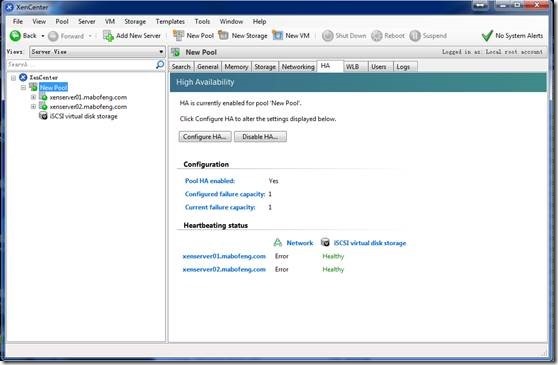The image size is (558, 365).
Task: Click the Forward navigation icon
Action: (x=53, y=36)
